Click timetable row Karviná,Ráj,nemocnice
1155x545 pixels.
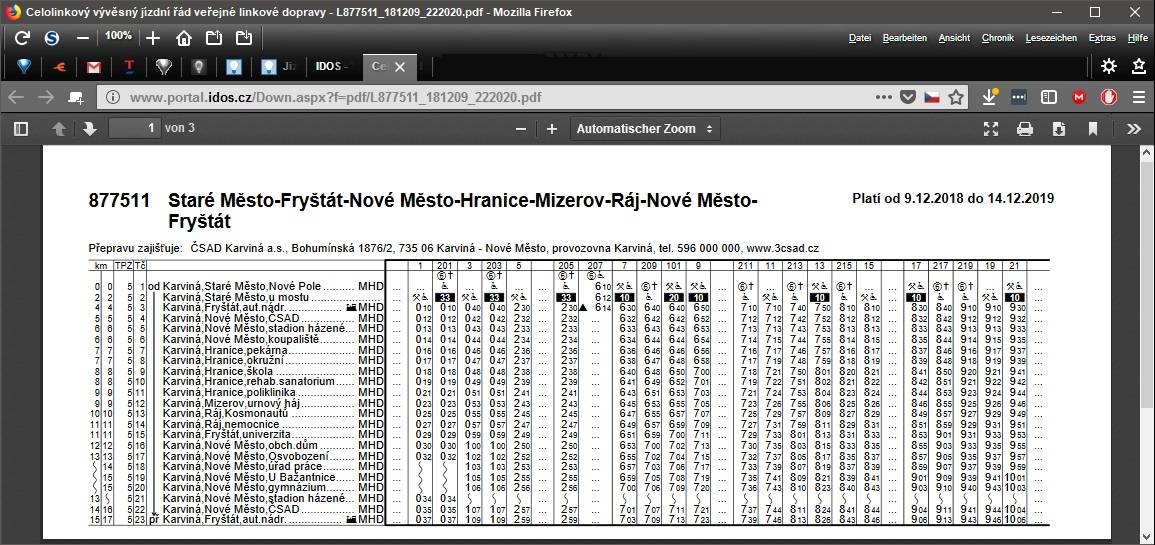pos(567,425)
